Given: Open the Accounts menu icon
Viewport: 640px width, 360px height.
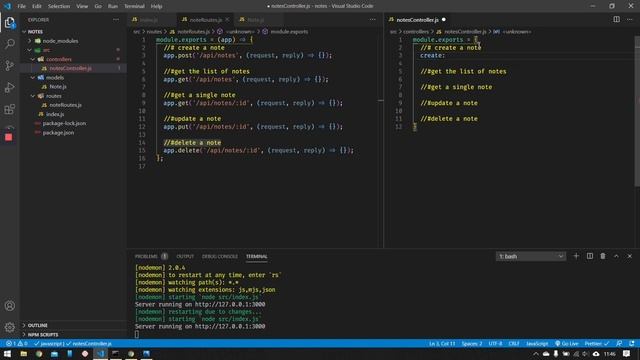Looking at the screenshot, I should (9, 306).
